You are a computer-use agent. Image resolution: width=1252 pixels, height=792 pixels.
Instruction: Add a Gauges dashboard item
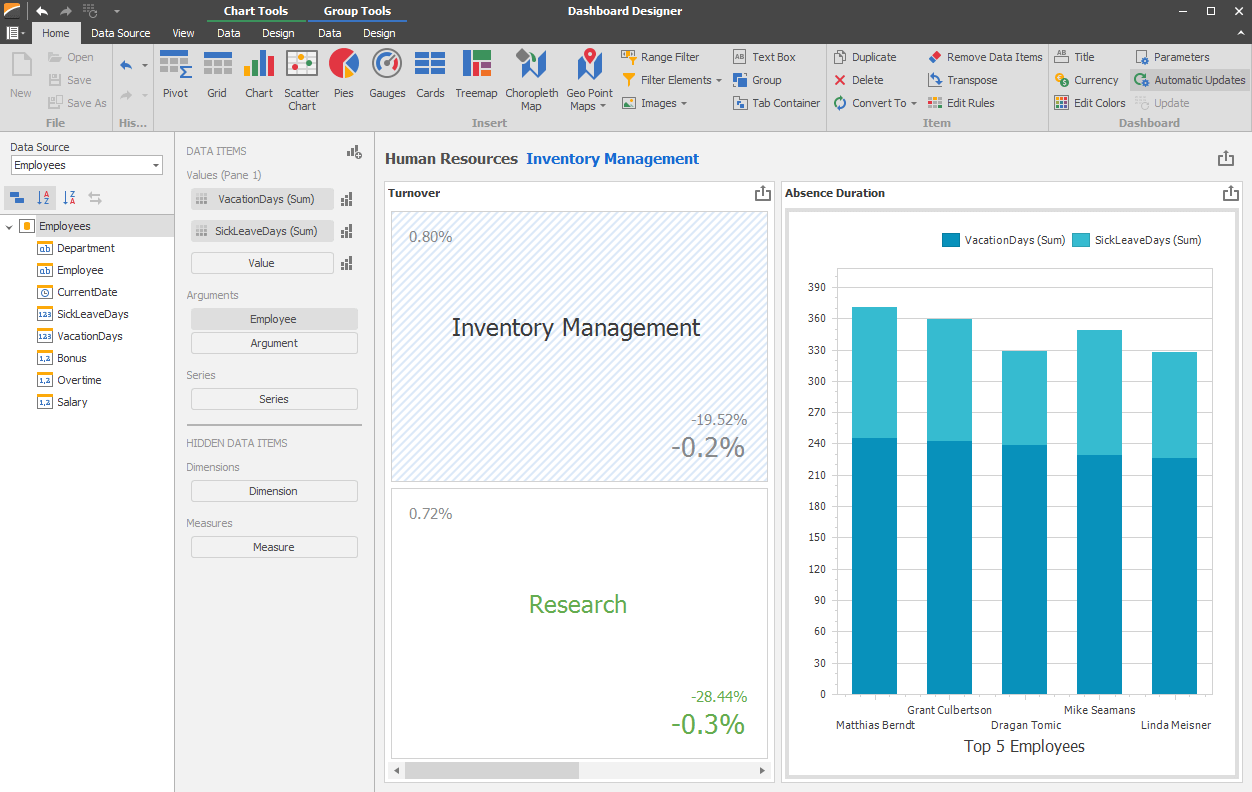[x=386, y=80]
